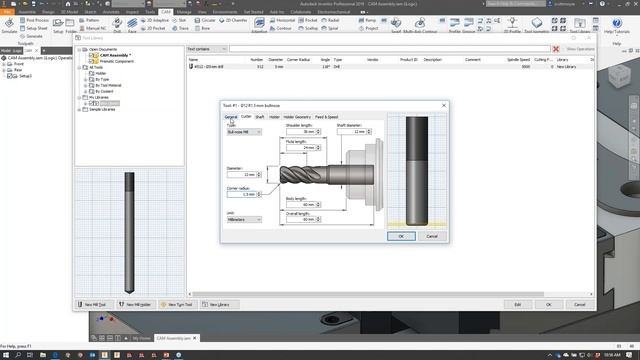Click the Swarf multi-axis icon
This screenshot has width=640, height=360.
[x=396, y=25]
